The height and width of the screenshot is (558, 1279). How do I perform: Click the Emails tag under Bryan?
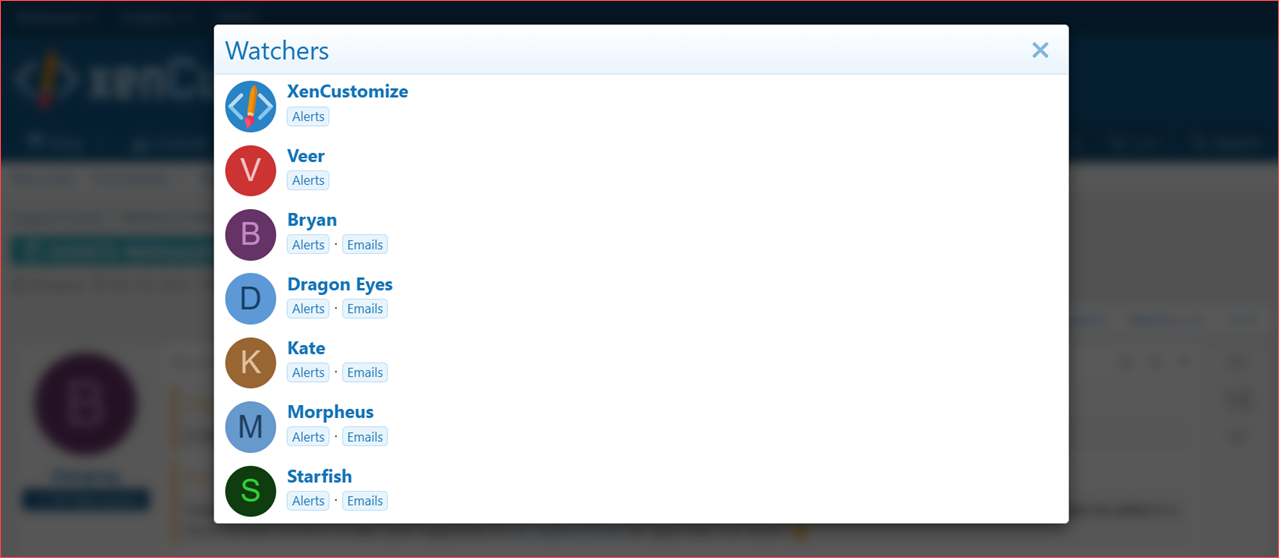365,245
